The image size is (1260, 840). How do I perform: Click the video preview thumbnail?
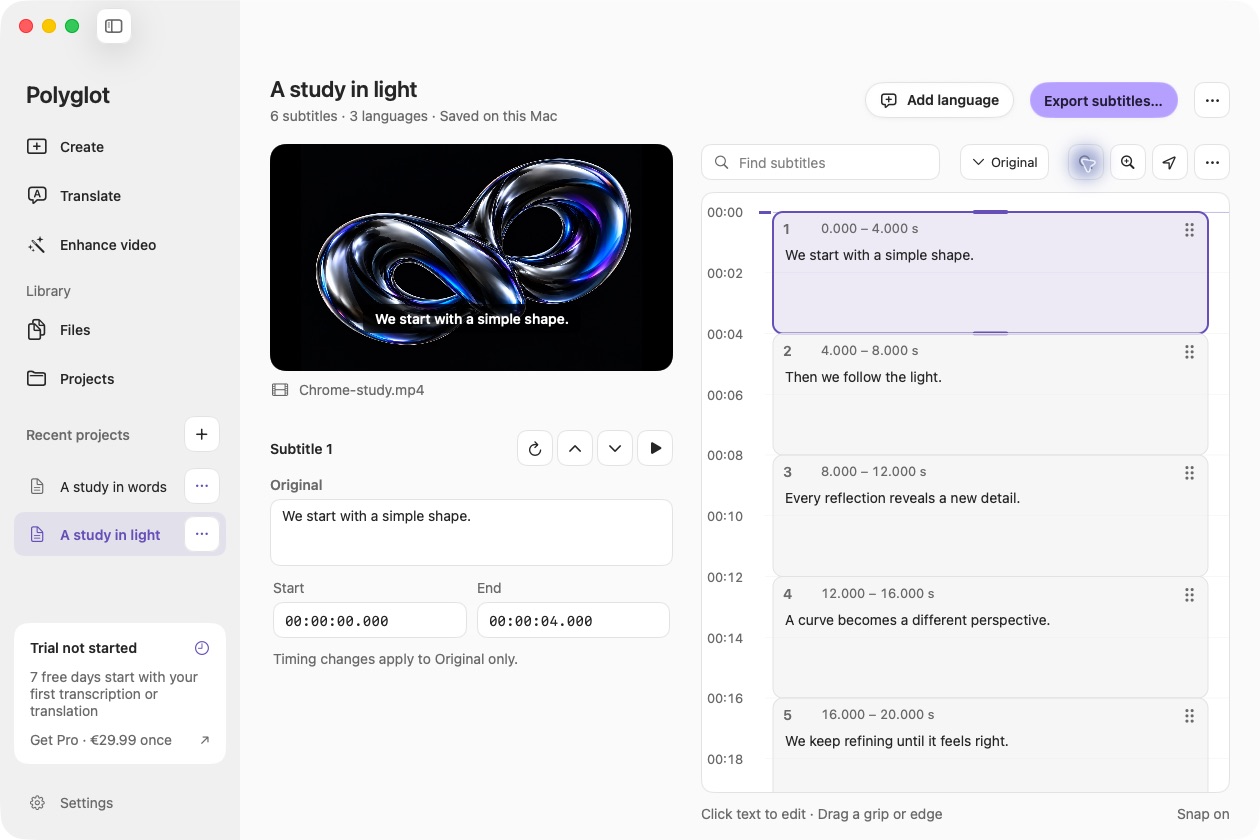click(471, 257)
